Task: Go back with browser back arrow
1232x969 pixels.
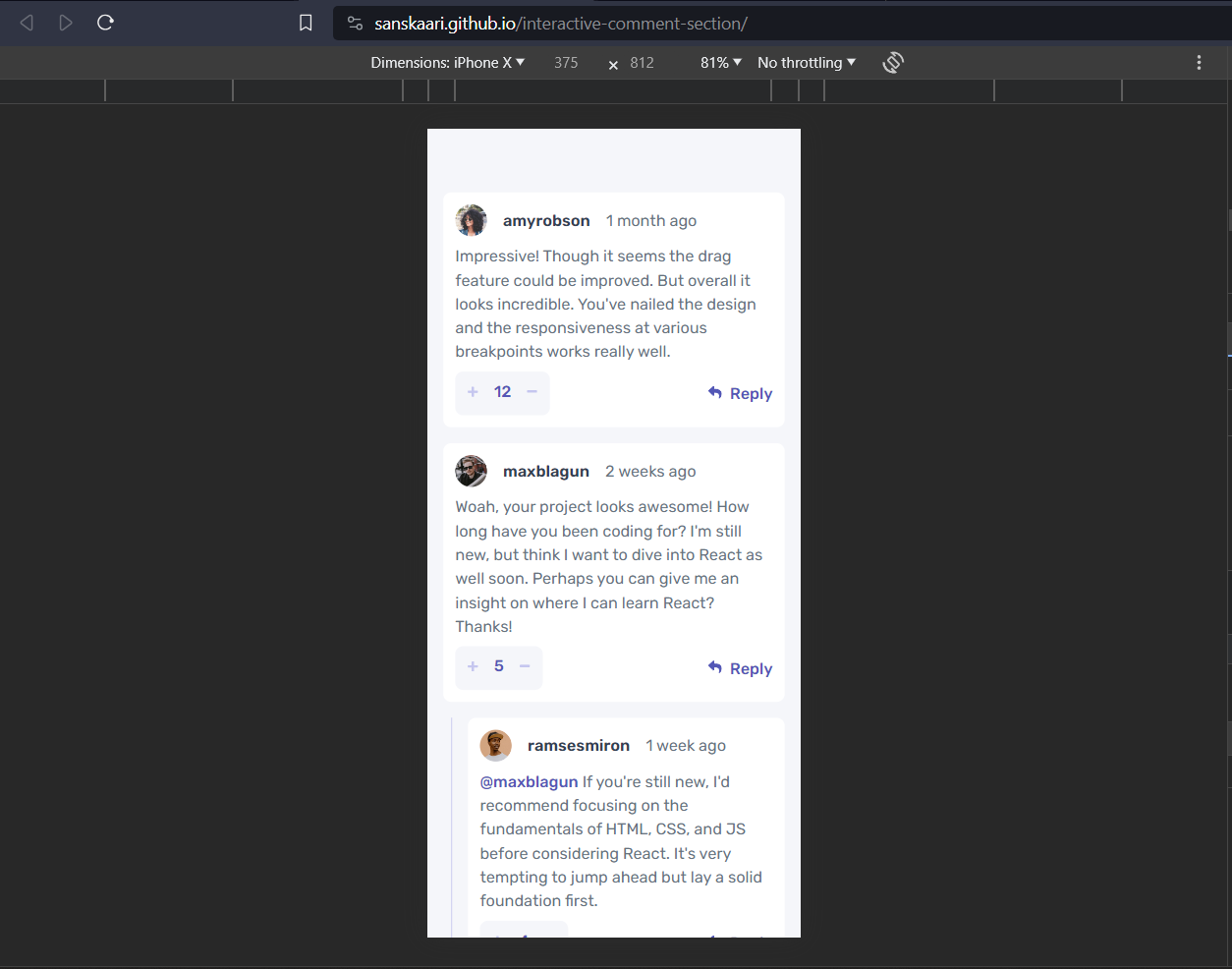Action: pyautogui.click(x=27, y=23)
